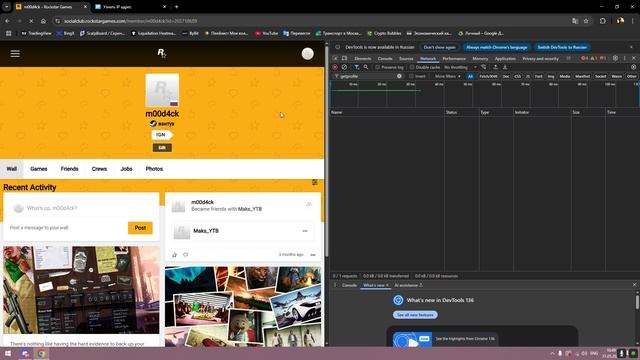Screen dimensions: 640x360
Task: Open the user avatar in page header
Action: 307,53
